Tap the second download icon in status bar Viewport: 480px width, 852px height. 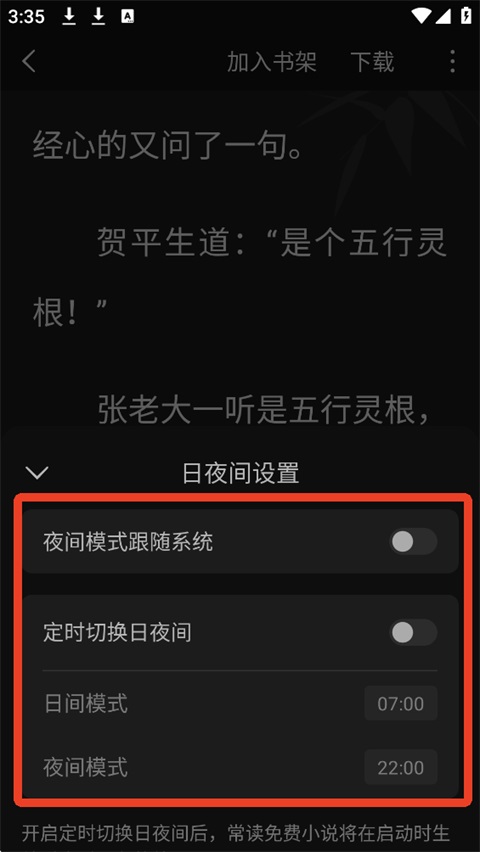(98, 16)
